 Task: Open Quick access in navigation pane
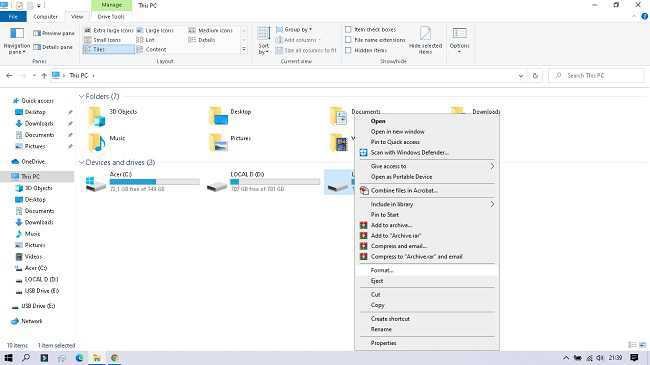(33, 101)
